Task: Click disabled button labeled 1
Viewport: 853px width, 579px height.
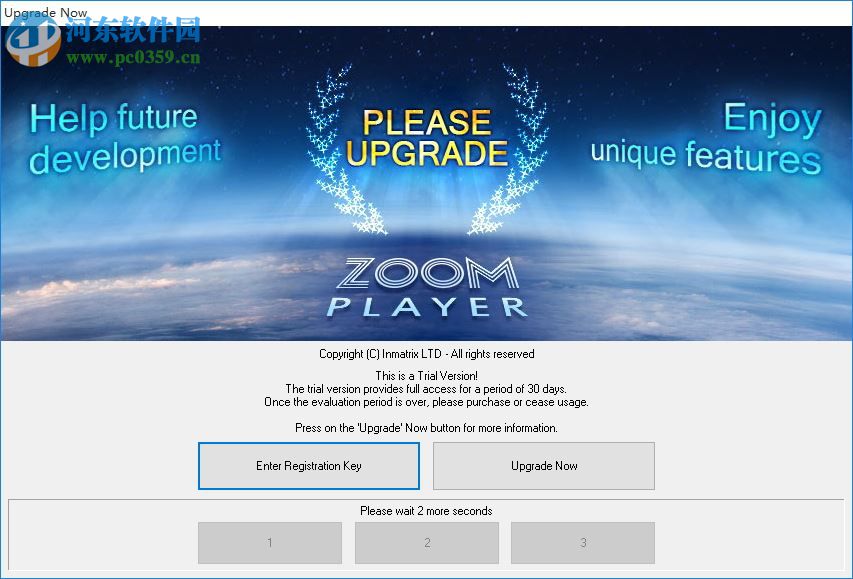Action: (269, 542)
